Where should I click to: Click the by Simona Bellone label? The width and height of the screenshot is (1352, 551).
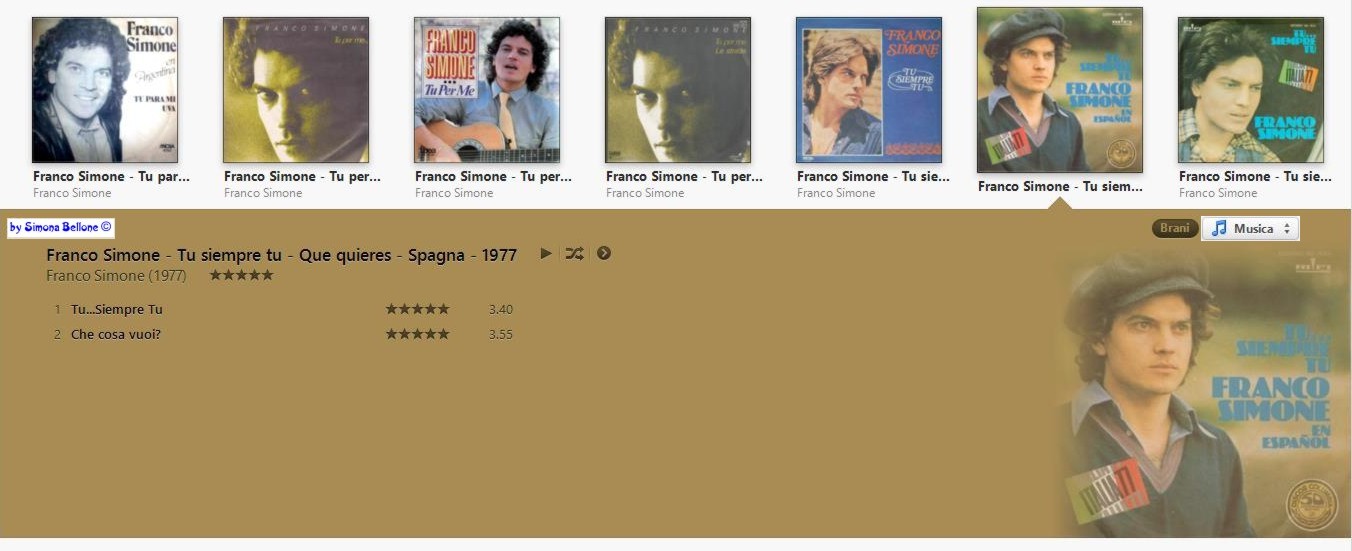[x=61, y=228]
